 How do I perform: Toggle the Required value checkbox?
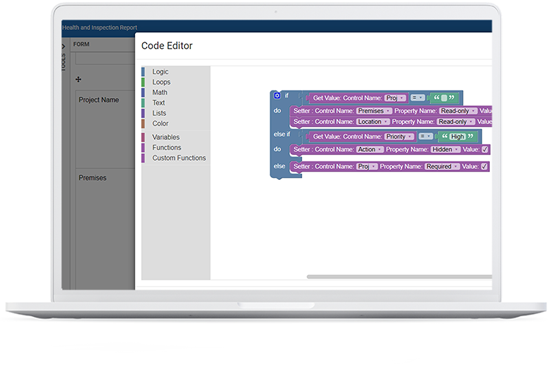click(484, 167)
